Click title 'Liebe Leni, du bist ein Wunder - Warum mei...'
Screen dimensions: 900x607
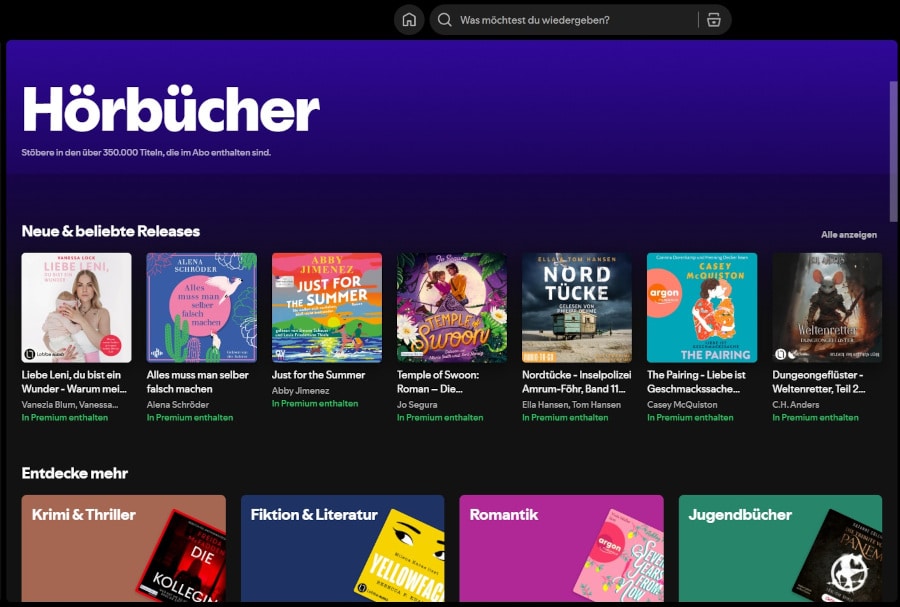point(74,382)
